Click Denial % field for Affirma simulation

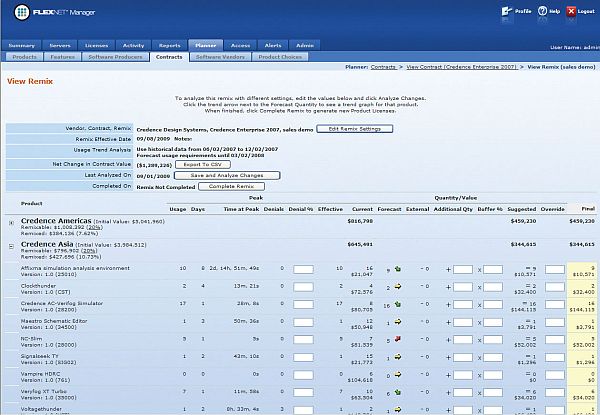303,269
